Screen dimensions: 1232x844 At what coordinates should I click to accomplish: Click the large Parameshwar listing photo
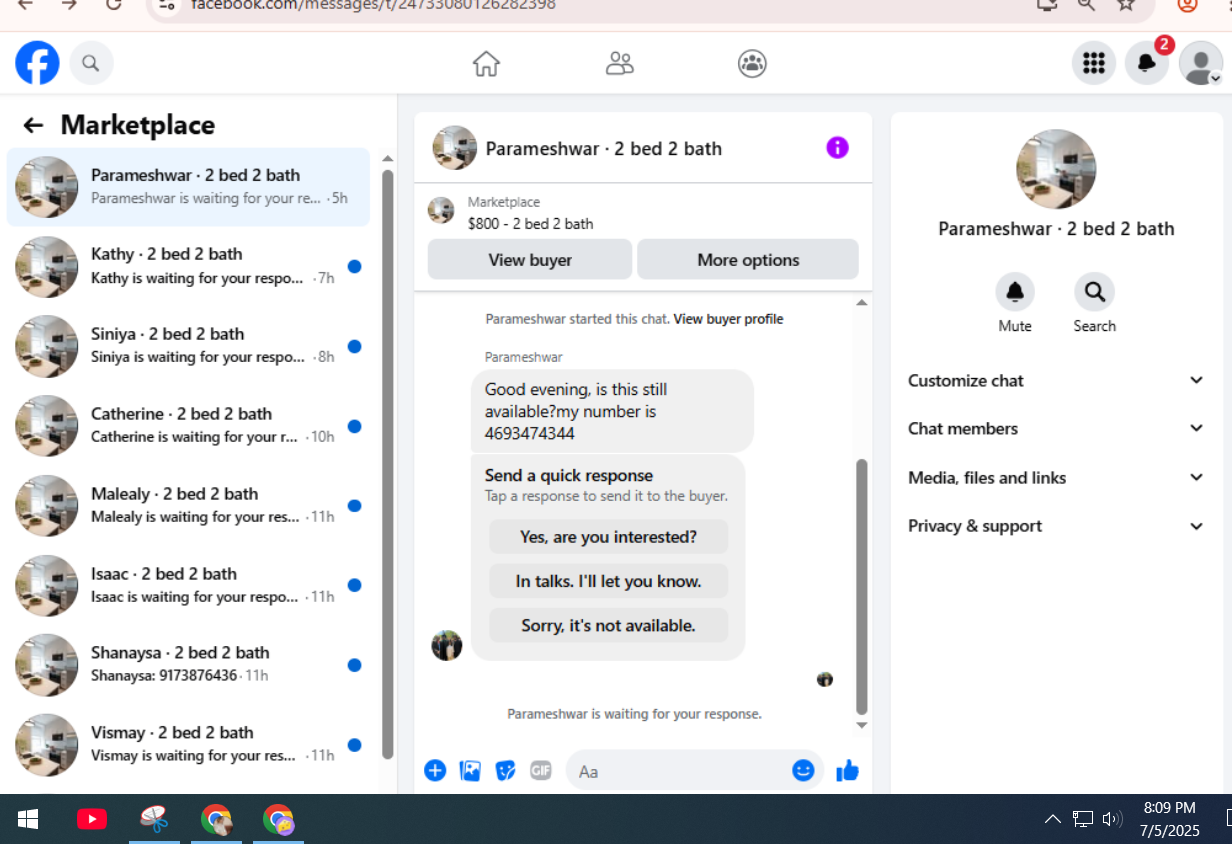[1056, 169]
